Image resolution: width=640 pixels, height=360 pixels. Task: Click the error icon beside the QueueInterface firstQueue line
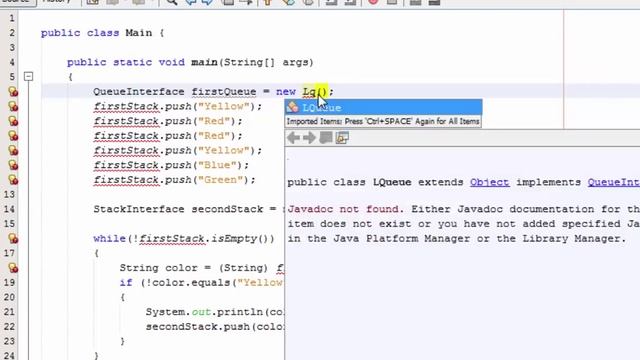pos(13,91)
